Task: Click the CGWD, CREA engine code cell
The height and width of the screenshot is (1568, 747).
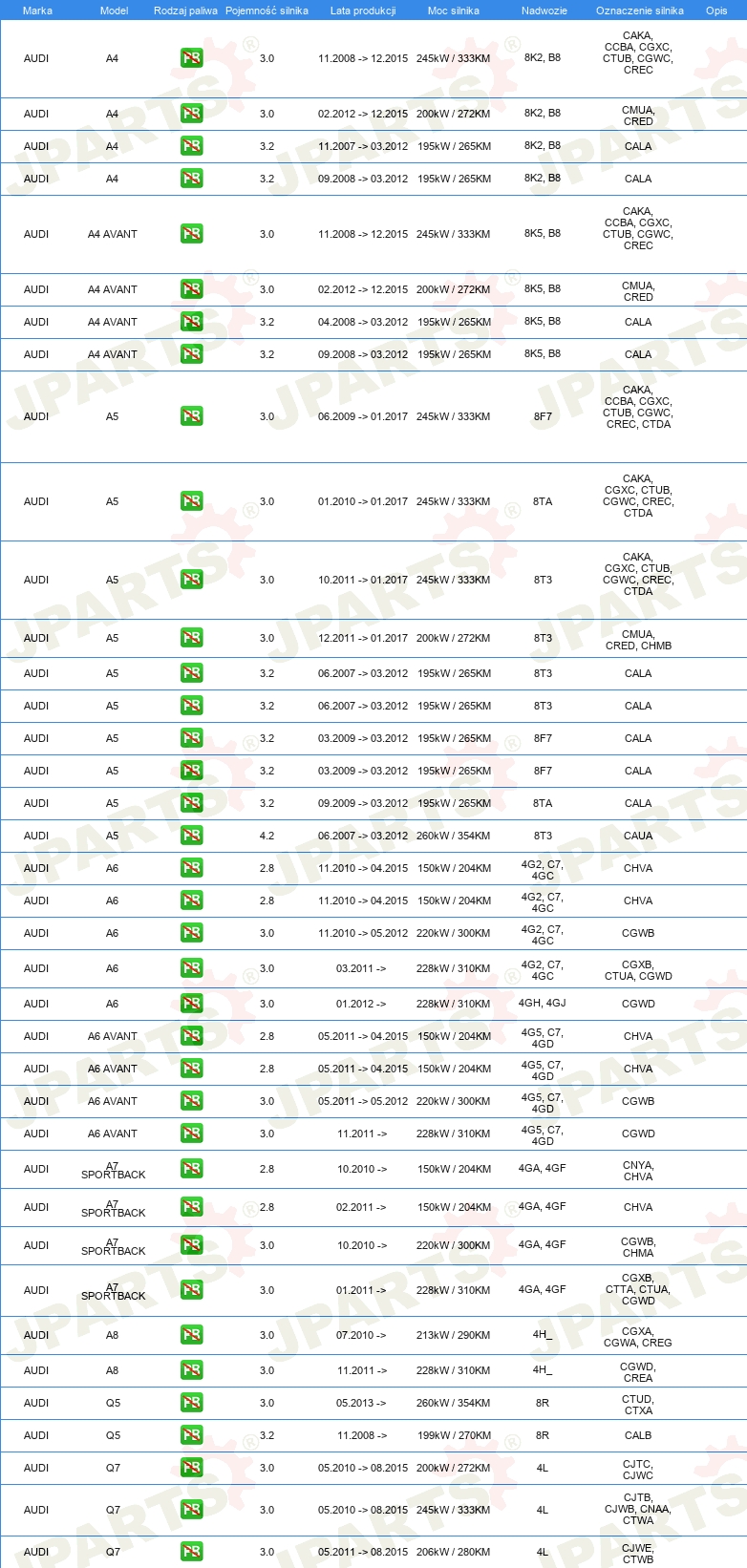Action: [638, 1372]
